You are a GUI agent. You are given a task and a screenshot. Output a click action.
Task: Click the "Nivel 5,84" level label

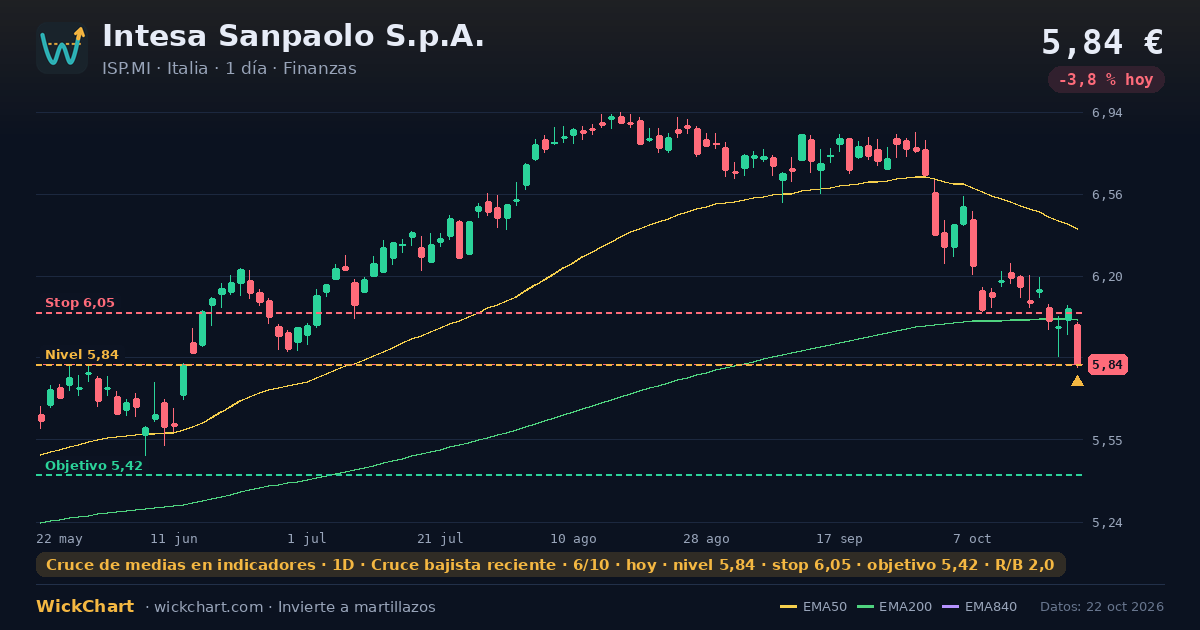81,354
